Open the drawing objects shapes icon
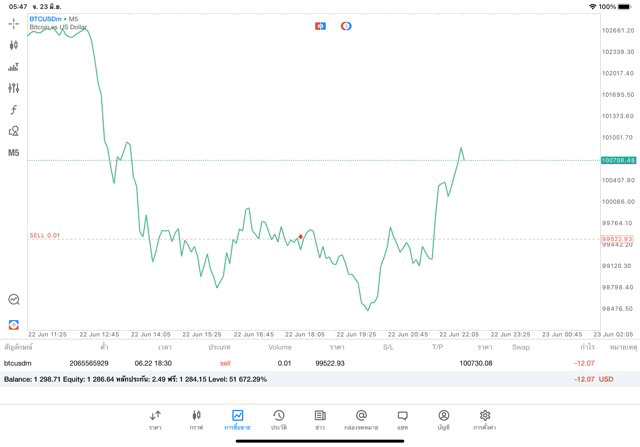 tap(14, 131)
